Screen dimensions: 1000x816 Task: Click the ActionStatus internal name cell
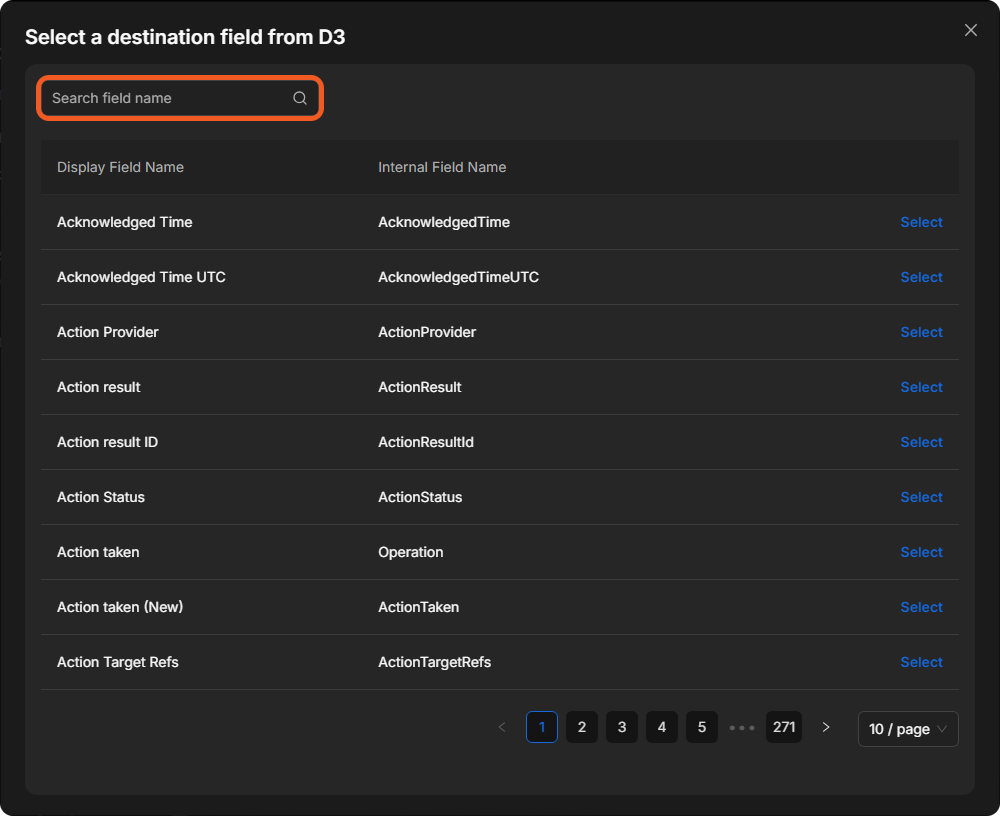[x=420, y=497]
